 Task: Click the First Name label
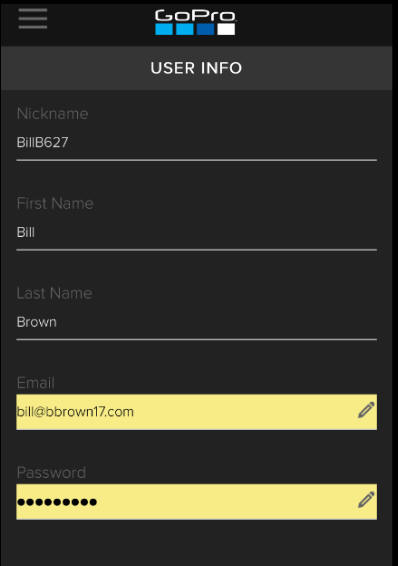(x=55, y=204)
